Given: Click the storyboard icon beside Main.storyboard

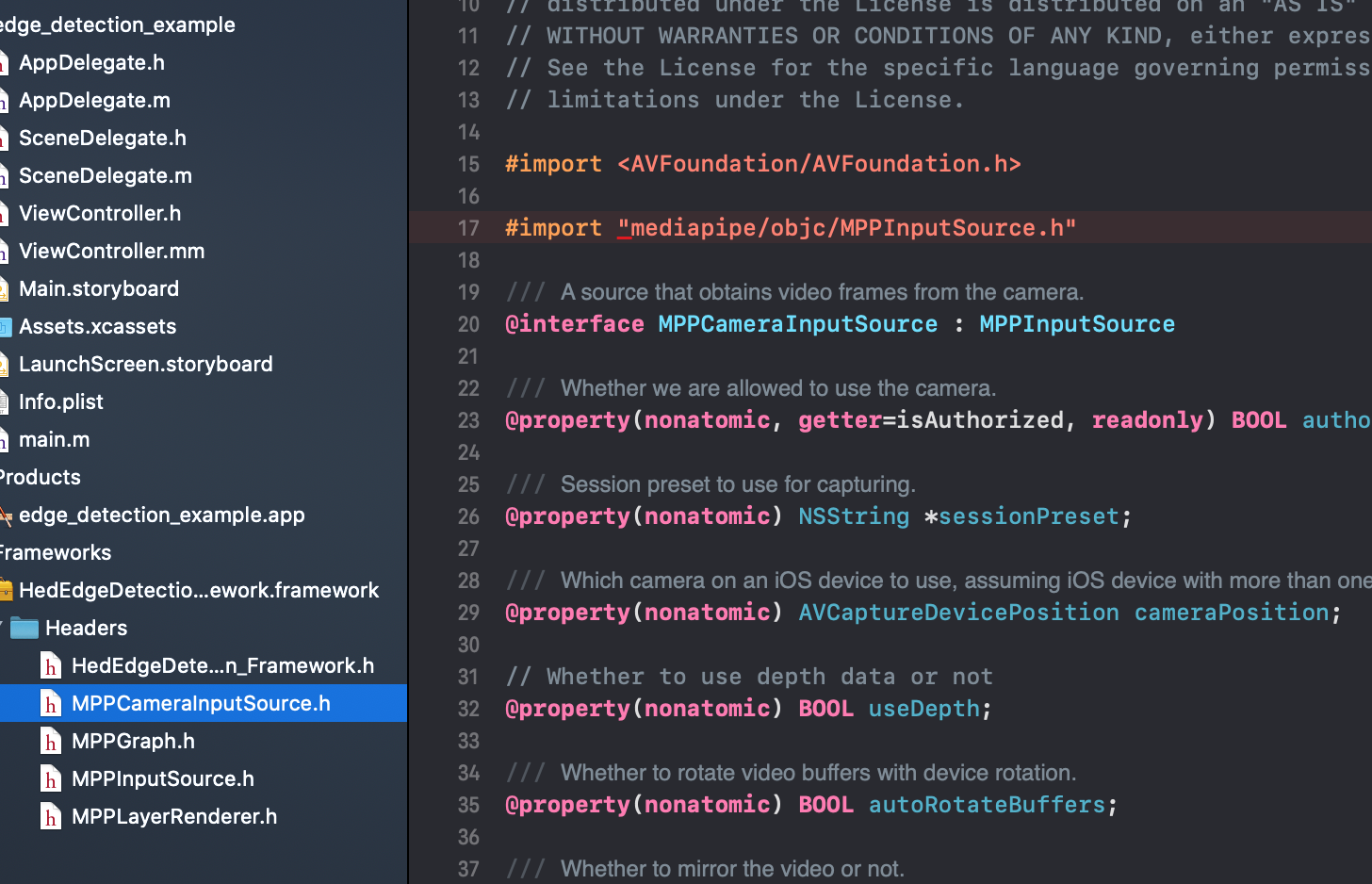Looking at the screenshot, I should coord(6,288).
